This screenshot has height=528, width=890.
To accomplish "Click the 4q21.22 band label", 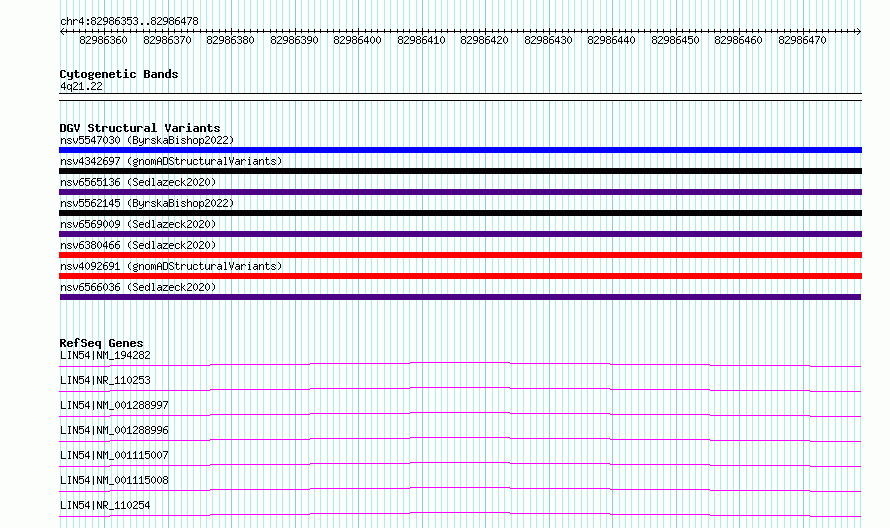I will tap(81, 86).
